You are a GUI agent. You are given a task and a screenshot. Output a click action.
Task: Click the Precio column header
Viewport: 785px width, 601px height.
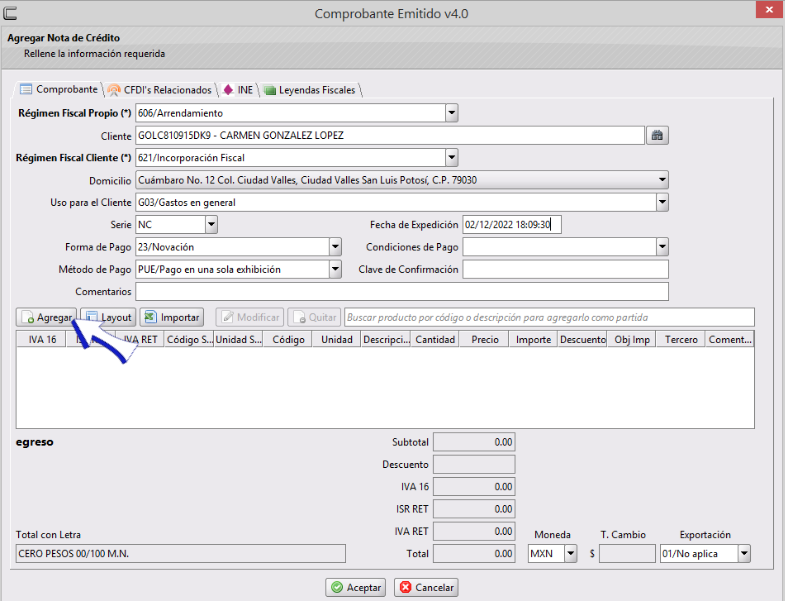pos(484,340)
